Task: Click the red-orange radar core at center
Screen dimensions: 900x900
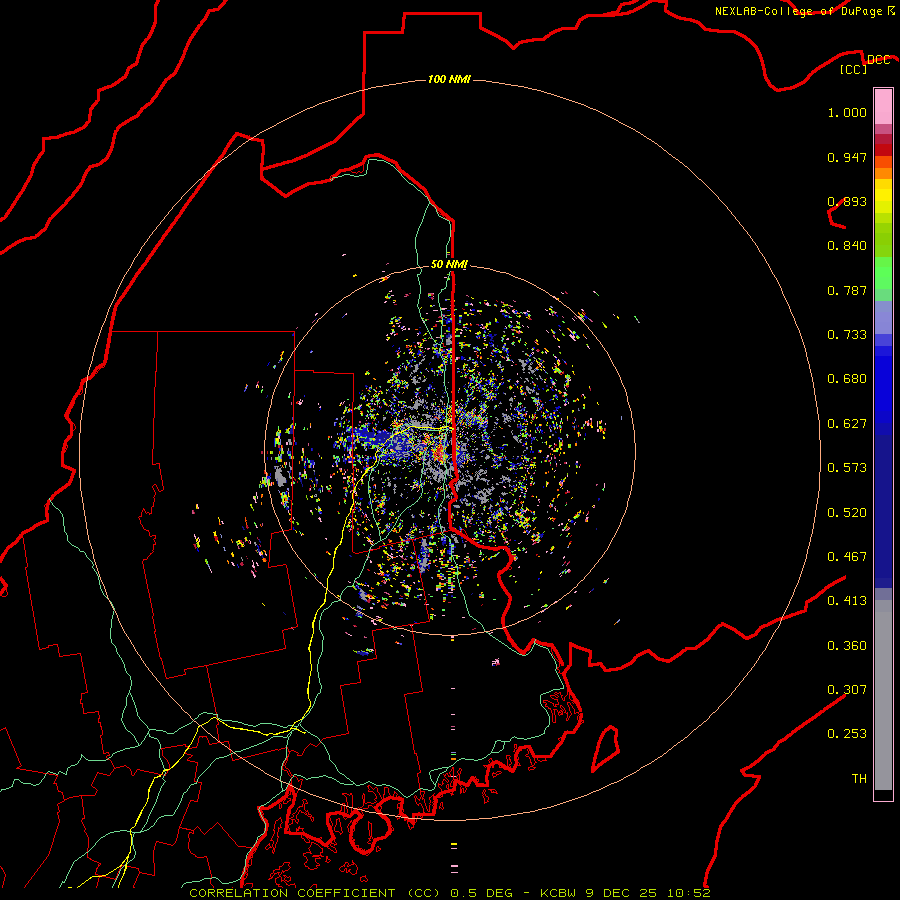Action: point(441,453)
